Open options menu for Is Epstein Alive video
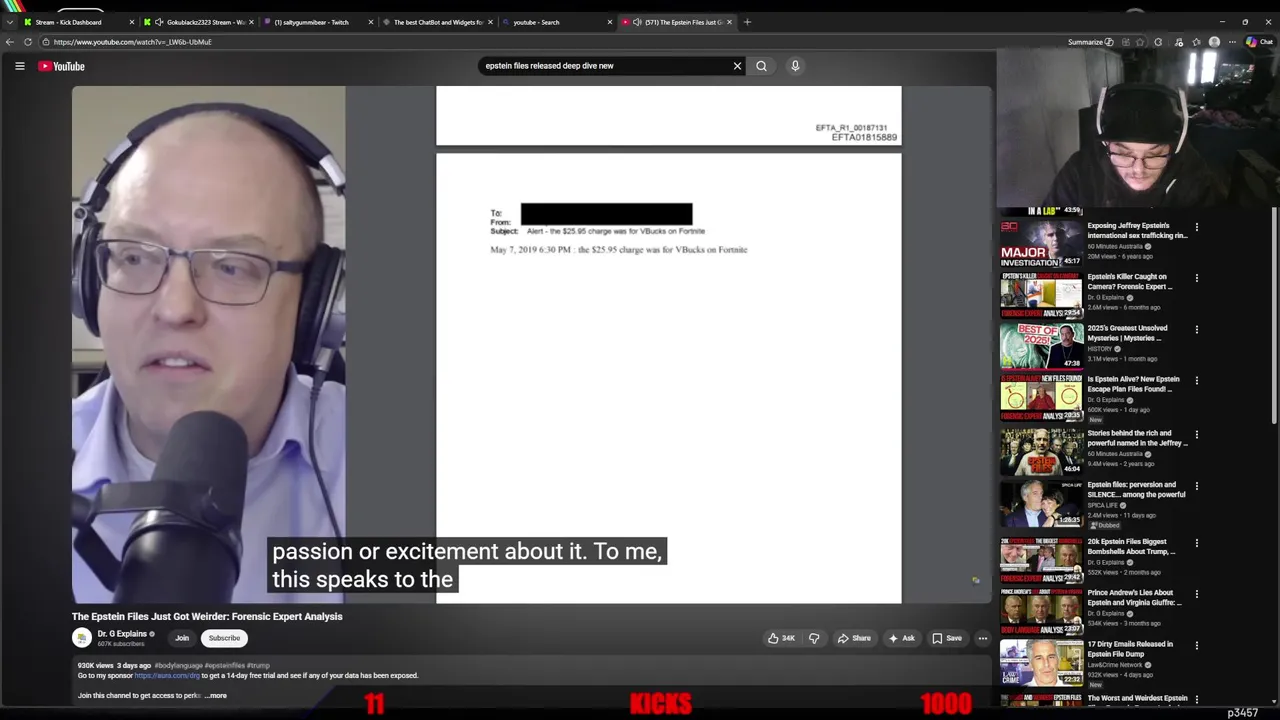The image size is (1280, 720). tap(1196, 381)
